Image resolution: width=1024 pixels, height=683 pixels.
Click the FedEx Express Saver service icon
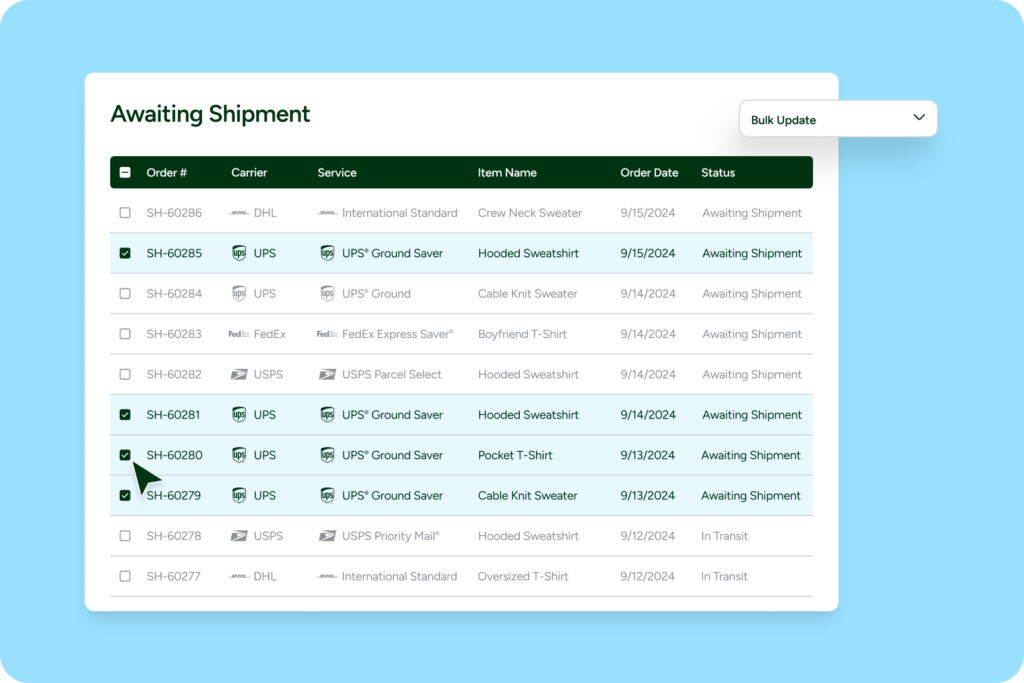[x=325, y=333]
